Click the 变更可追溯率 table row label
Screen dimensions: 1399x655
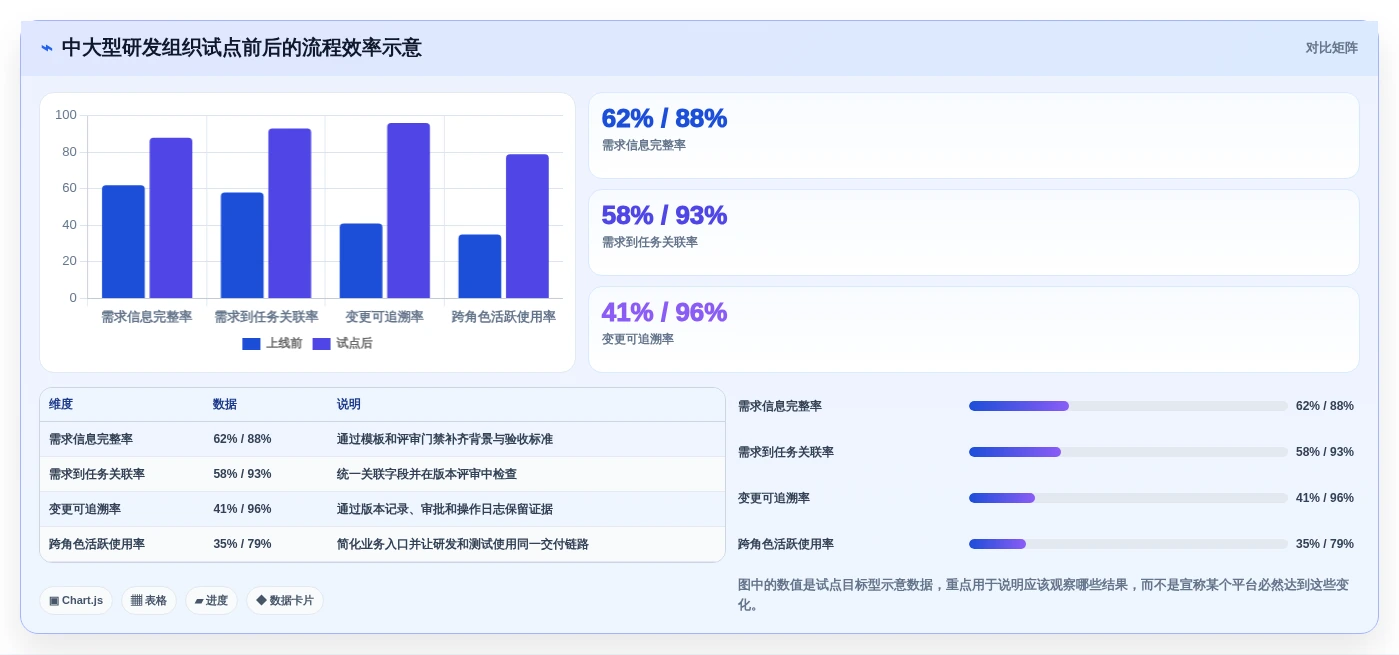[x=85, y=509]
